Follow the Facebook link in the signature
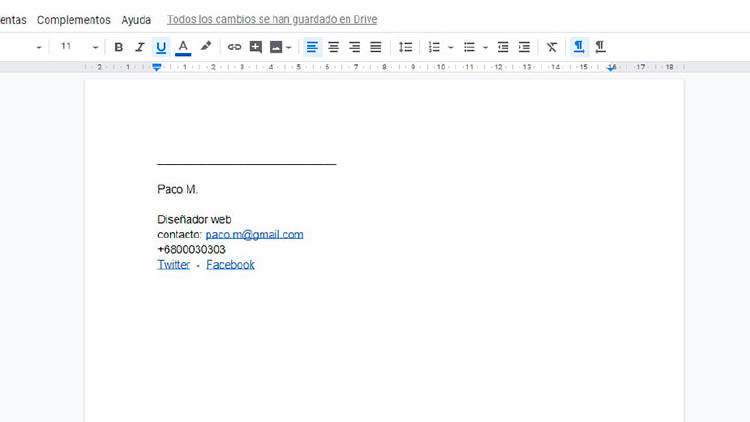The height and width of the screenshot is (422, 750). tap(230, 265)
